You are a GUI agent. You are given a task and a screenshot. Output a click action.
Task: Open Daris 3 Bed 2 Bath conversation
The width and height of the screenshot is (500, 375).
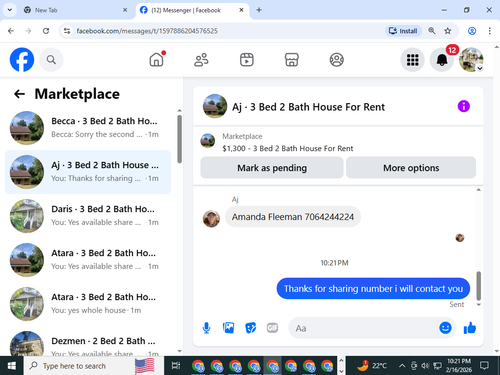[x=88, y=216]
